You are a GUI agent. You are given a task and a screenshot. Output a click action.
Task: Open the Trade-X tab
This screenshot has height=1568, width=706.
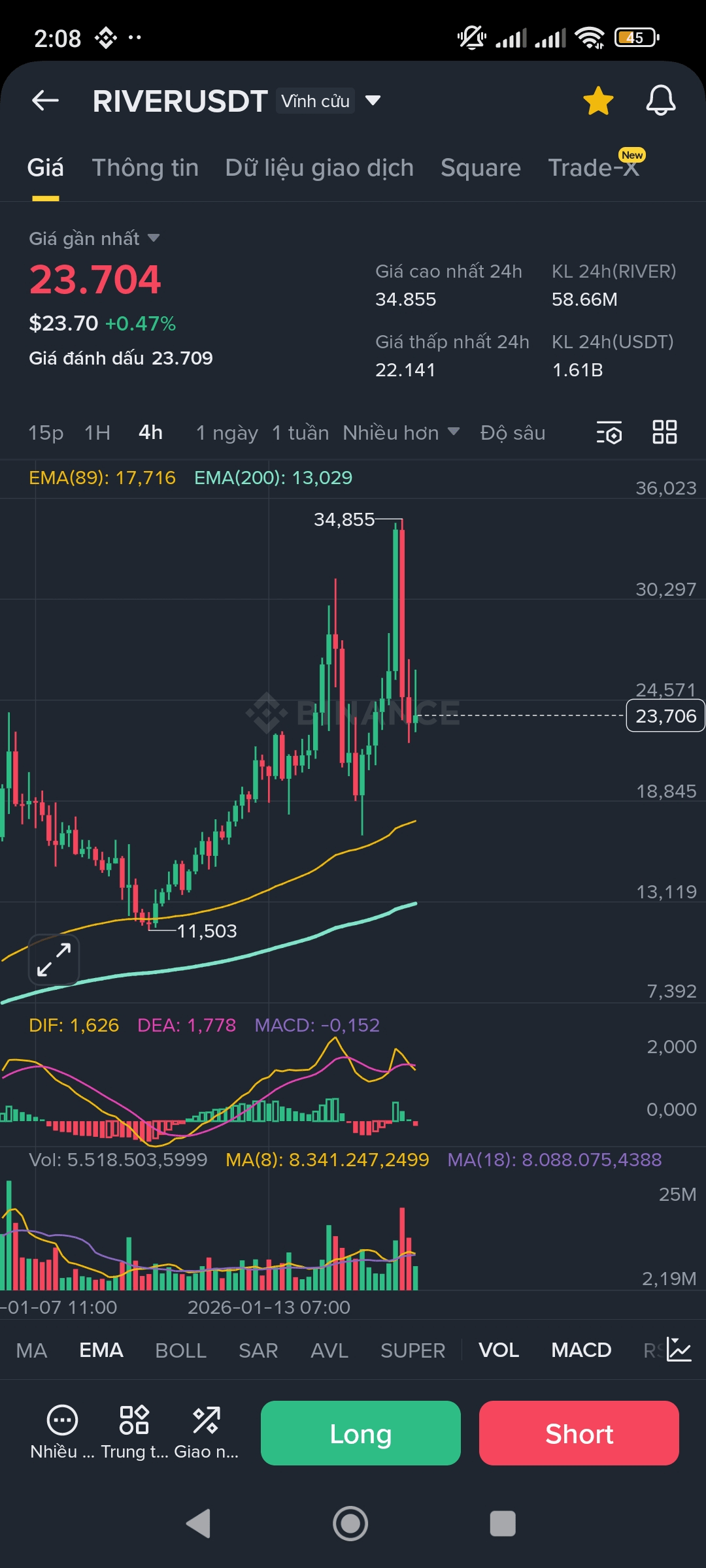pos(594,168)
